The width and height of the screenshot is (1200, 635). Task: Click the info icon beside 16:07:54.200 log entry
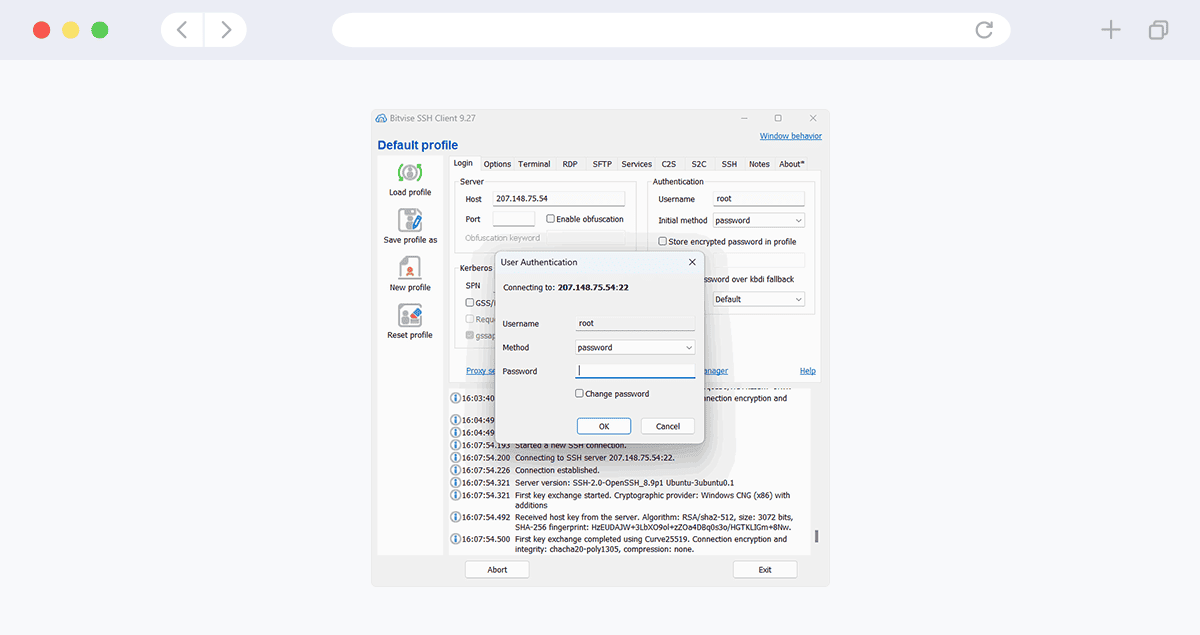(455, 458)
